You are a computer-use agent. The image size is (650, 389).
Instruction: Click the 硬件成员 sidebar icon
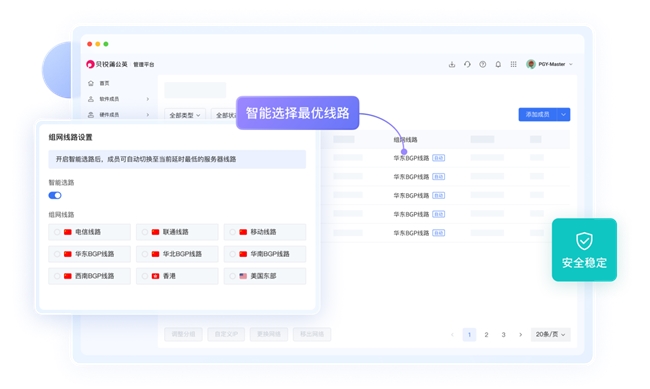coord(91,115)
